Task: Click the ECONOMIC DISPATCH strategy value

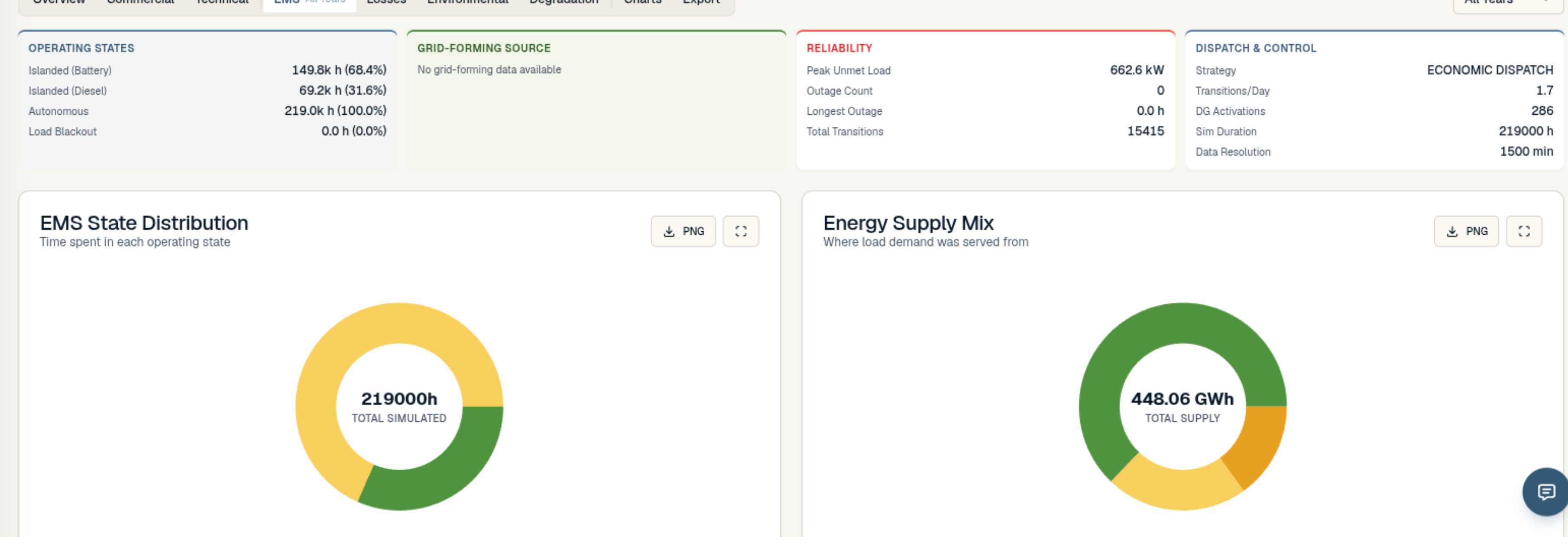Action: point(1490,70)
